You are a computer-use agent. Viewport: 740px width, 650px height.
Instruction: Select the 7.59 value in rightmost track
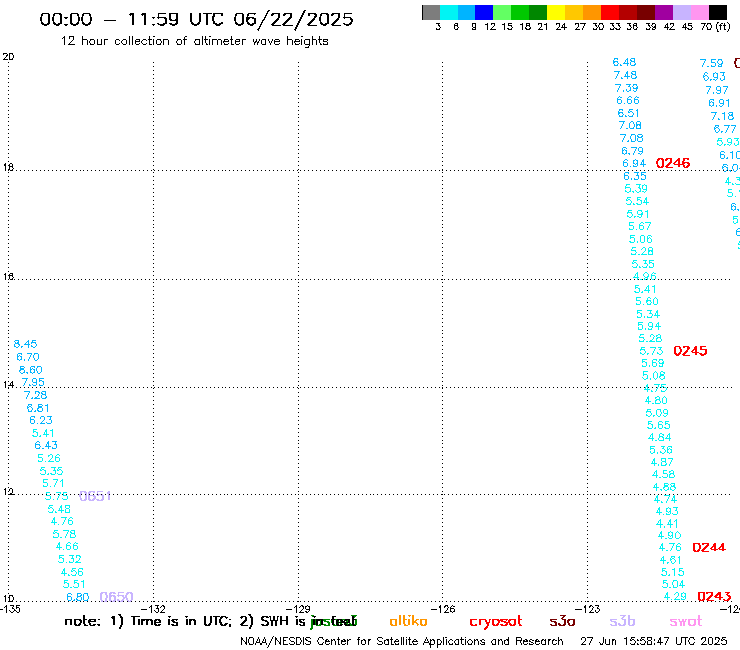pyautogui.click(x=711, y=63)
